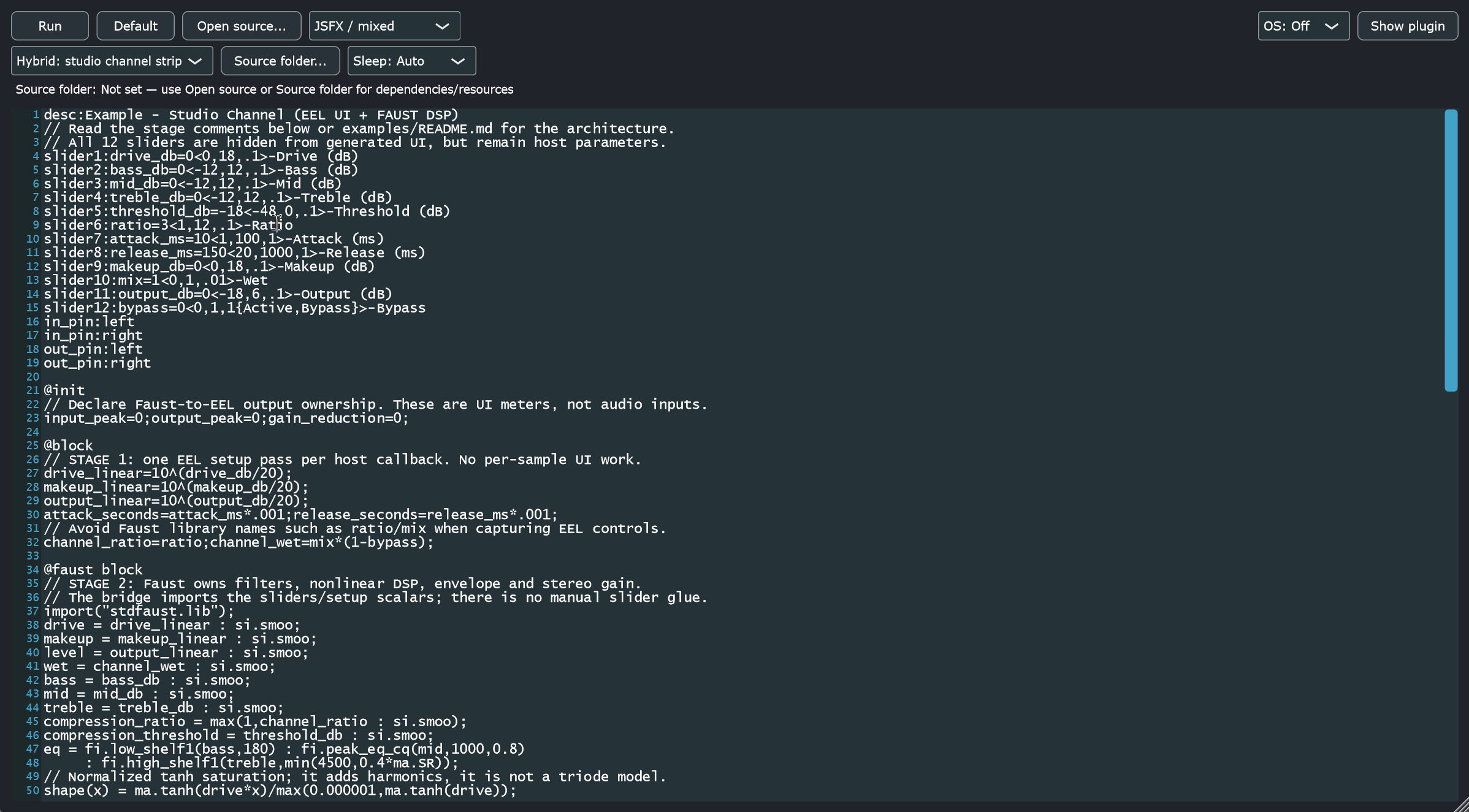Click the channel_ratio=ratio line
Image resolution: width=1469 pixels, height=812 pixels.
click(238, 542)
